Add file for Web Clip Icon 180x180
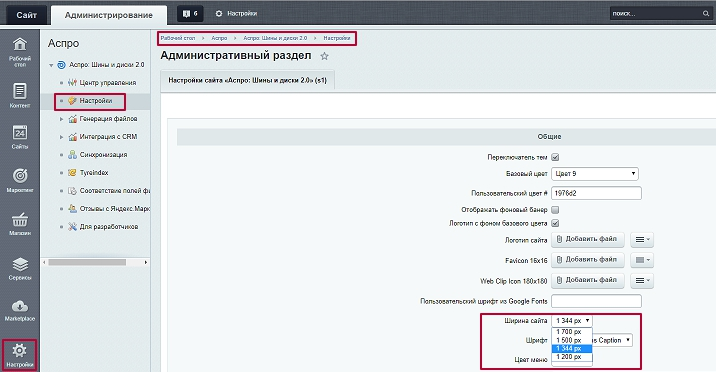 (587, 280)
